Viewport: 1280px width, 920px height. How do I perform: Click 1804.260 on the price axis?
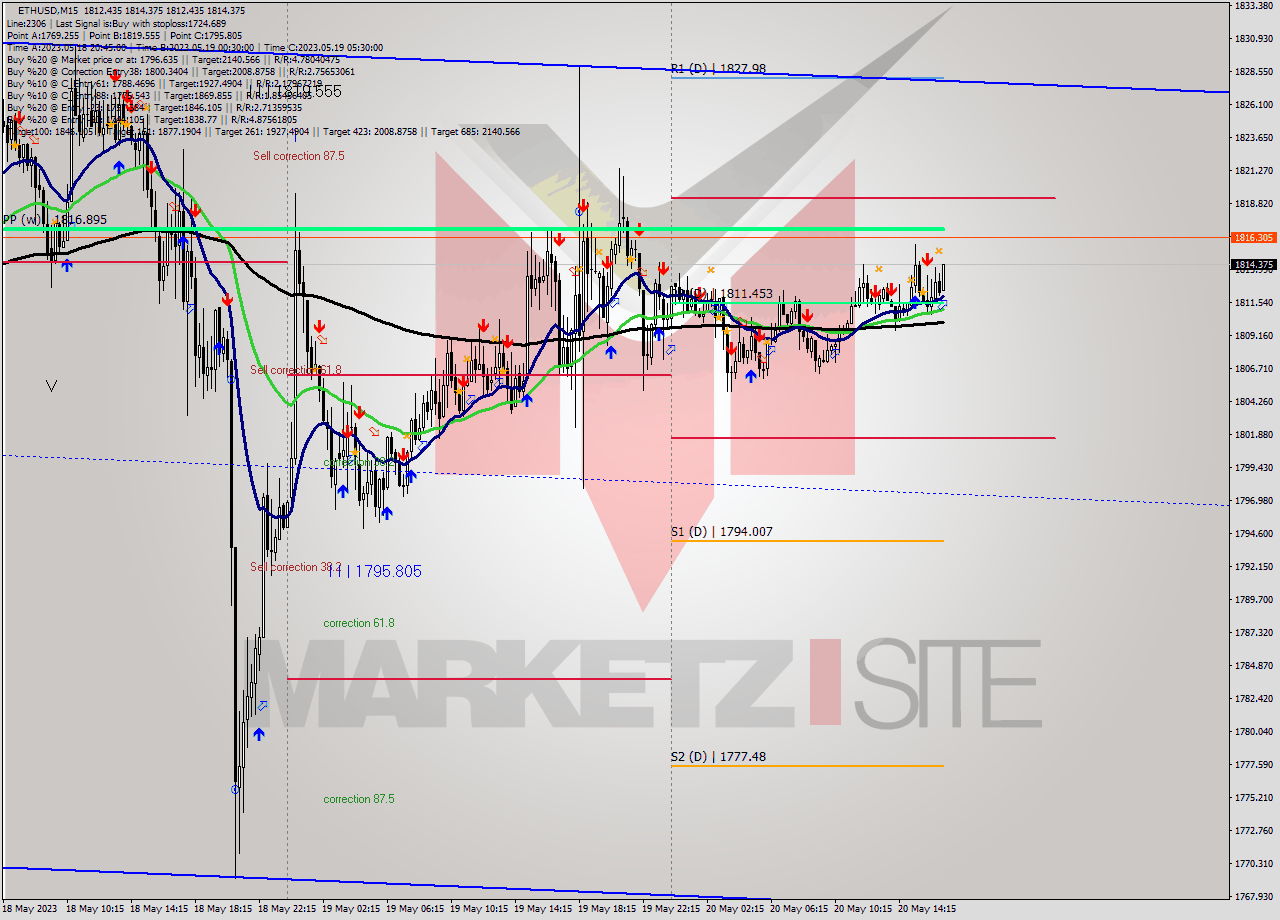[x=1253, y=401]
